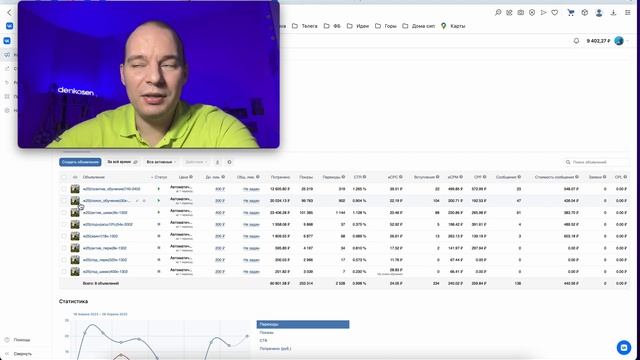Screen dimensions: 640x360
Task: Select the Переходы chart metric
Action: [303, 324]
